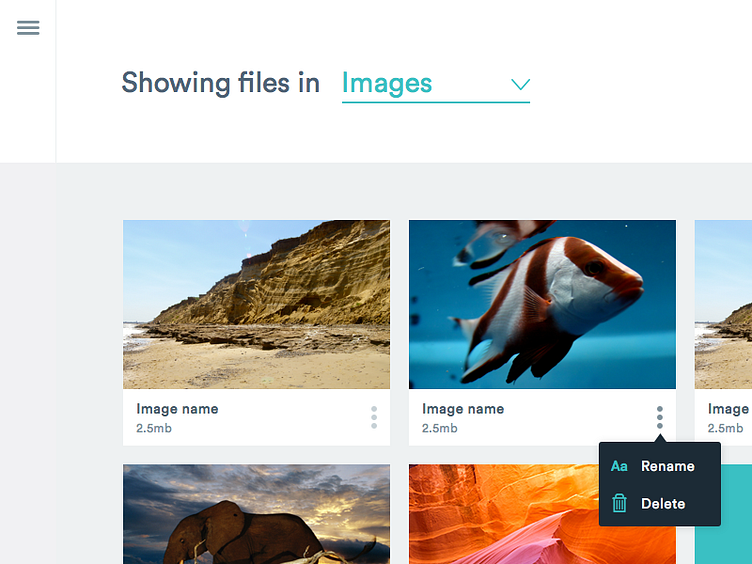
Task: Select the Image name text on the third card
Action: click(x=729, y=409)
